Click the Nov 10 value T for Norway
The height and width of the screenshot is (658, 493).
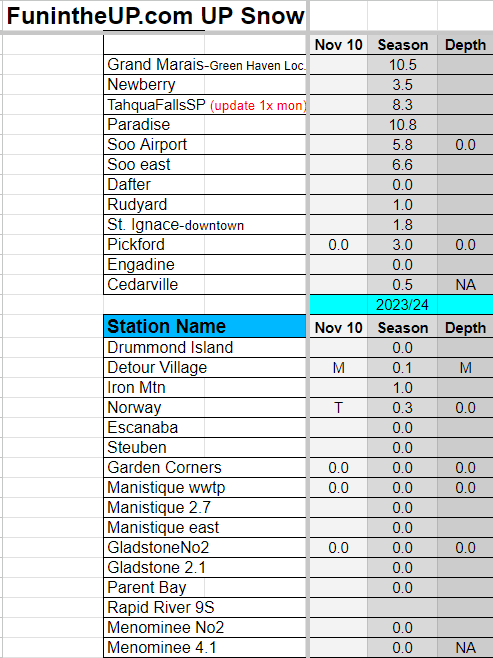(339, 407)
